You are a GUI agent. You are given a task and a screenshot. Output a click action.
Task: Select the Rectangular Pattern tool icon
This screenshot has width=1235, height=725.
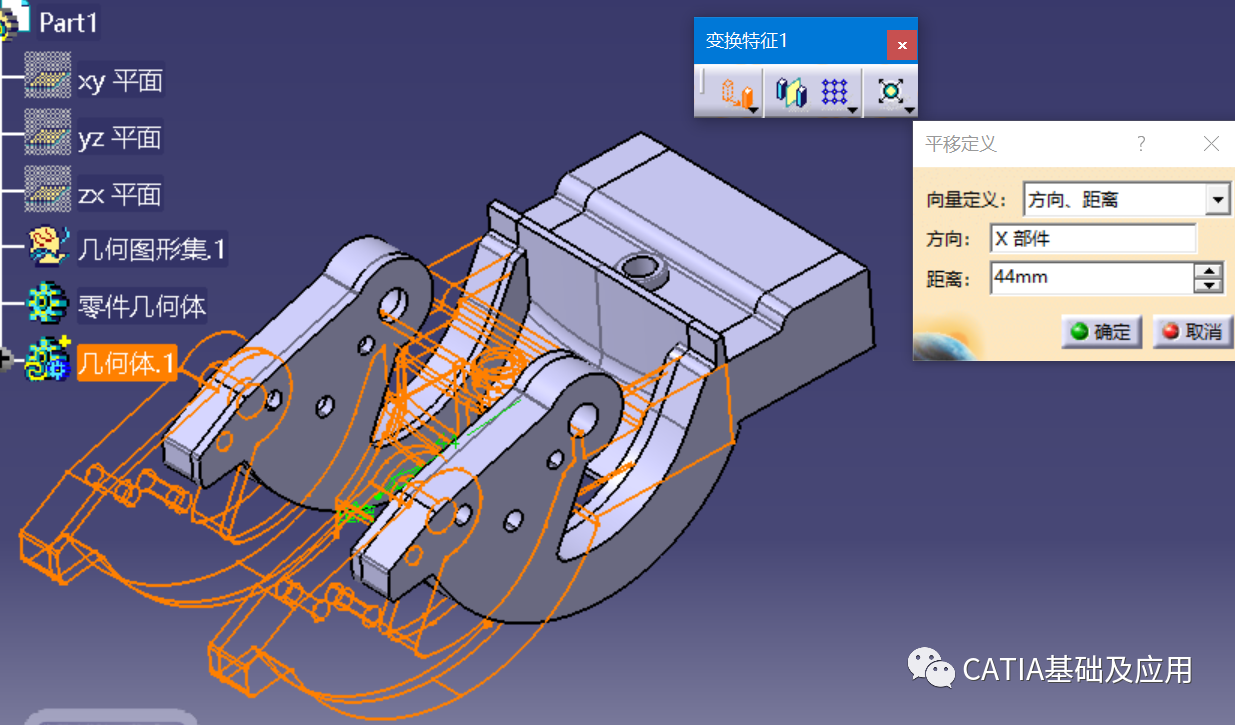[x=833, y=93]
